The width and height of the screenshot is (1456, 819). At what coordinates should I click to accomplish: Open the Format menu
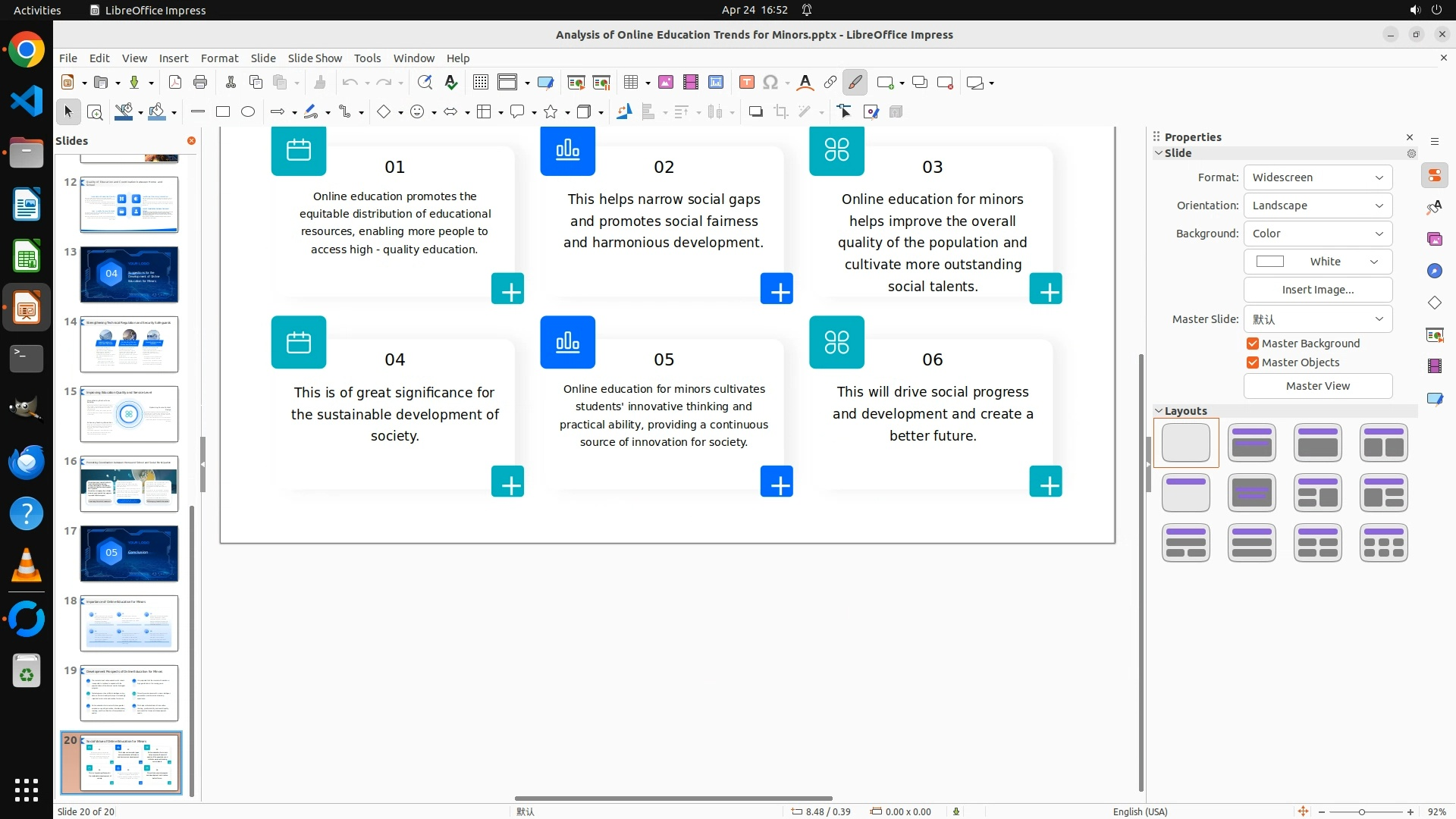coord(219,58)
